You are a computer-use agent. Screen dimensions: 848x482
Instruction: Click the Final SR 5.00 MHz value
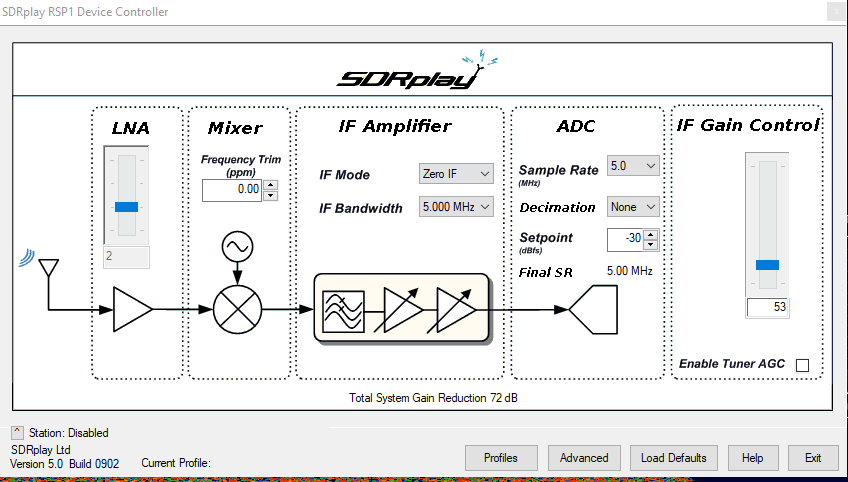630,271
